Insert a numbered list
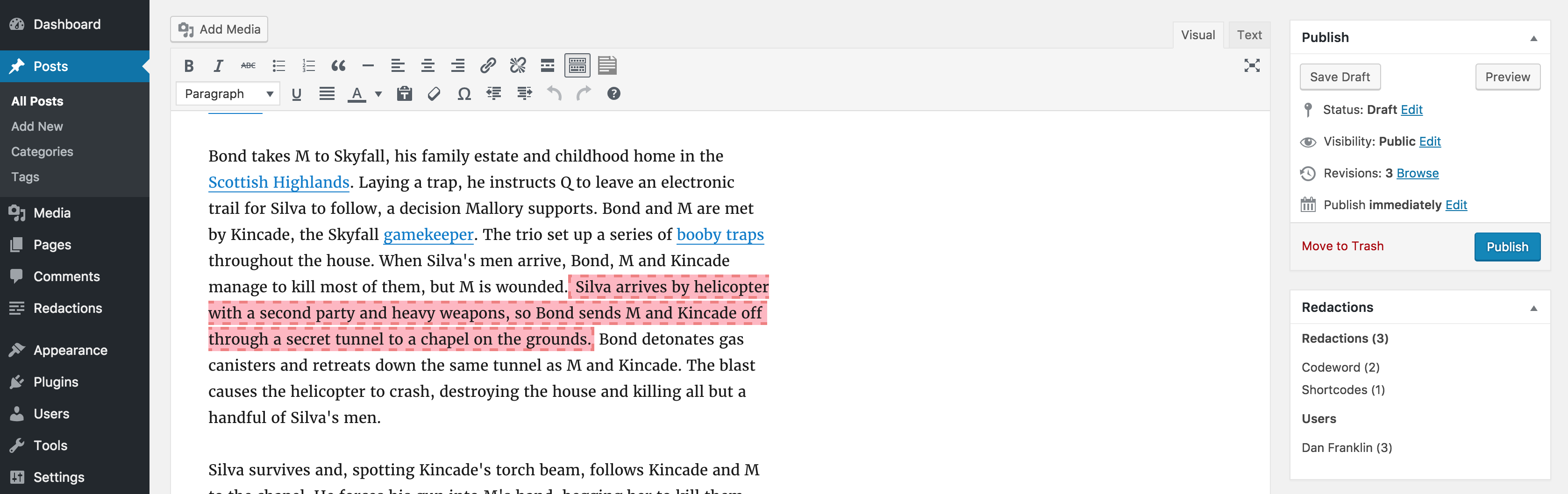Image resolution: width=1568 pixels, height=494 pixels. (309, 66)
